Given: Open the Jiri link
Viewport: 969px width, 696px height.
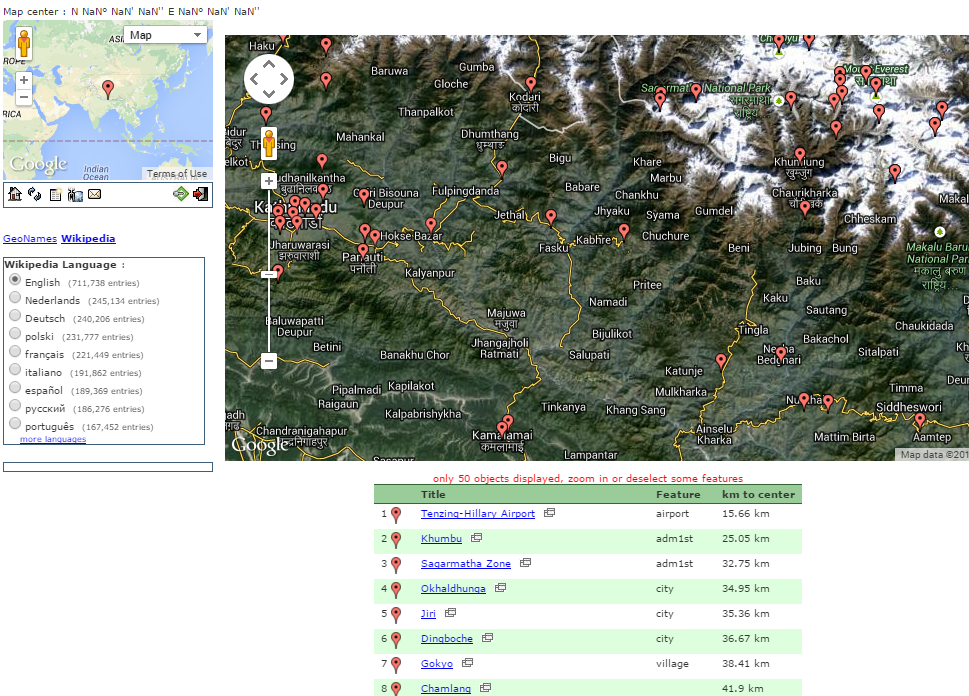Looking at the screenshot, I should click(x=428, y=613).
